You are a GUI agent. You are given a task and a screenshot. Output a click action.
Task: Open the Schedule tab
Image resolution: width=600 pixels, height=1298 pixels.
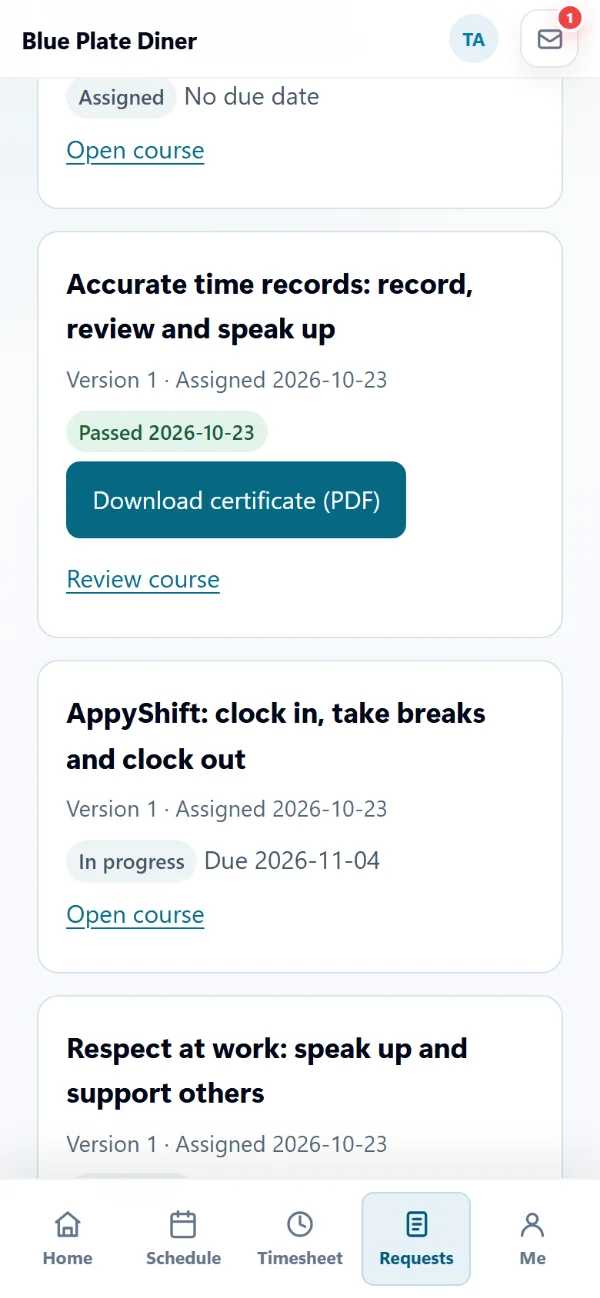183,1238
